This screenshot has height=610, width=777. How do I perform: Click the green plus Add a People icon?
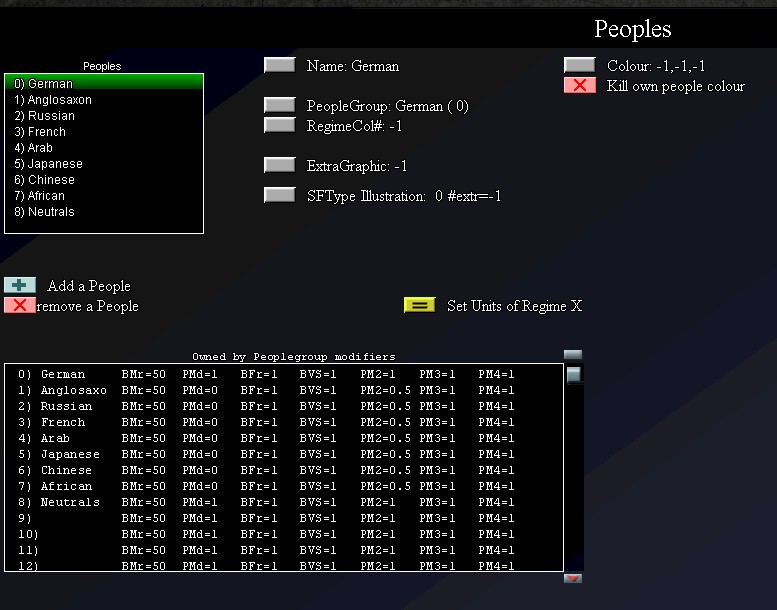[20, 285]
